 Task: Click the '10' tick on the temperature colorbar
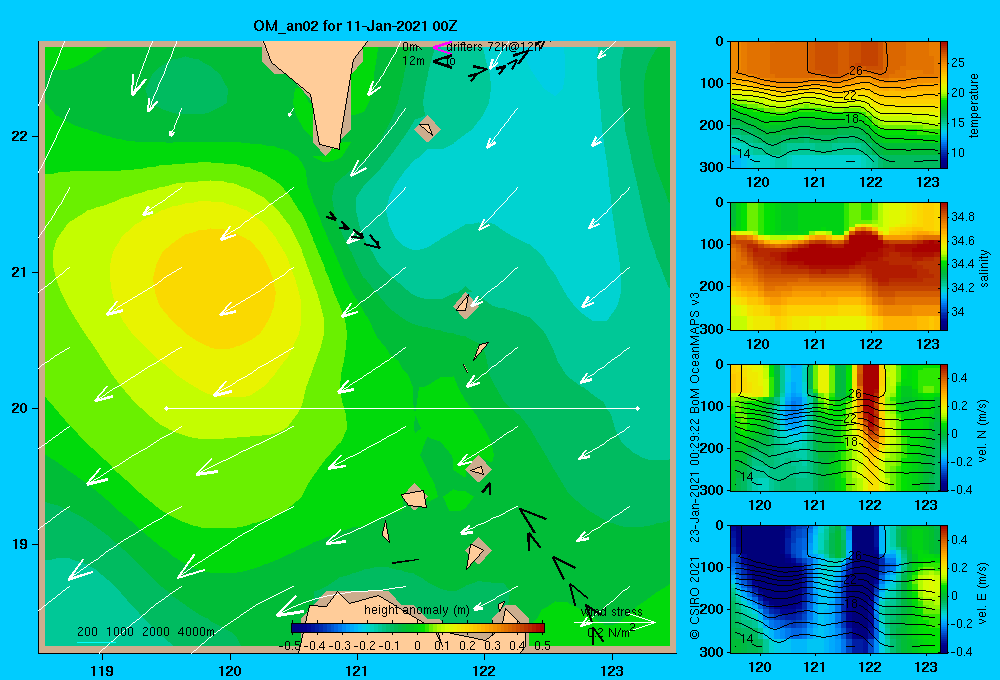[958, 152]
